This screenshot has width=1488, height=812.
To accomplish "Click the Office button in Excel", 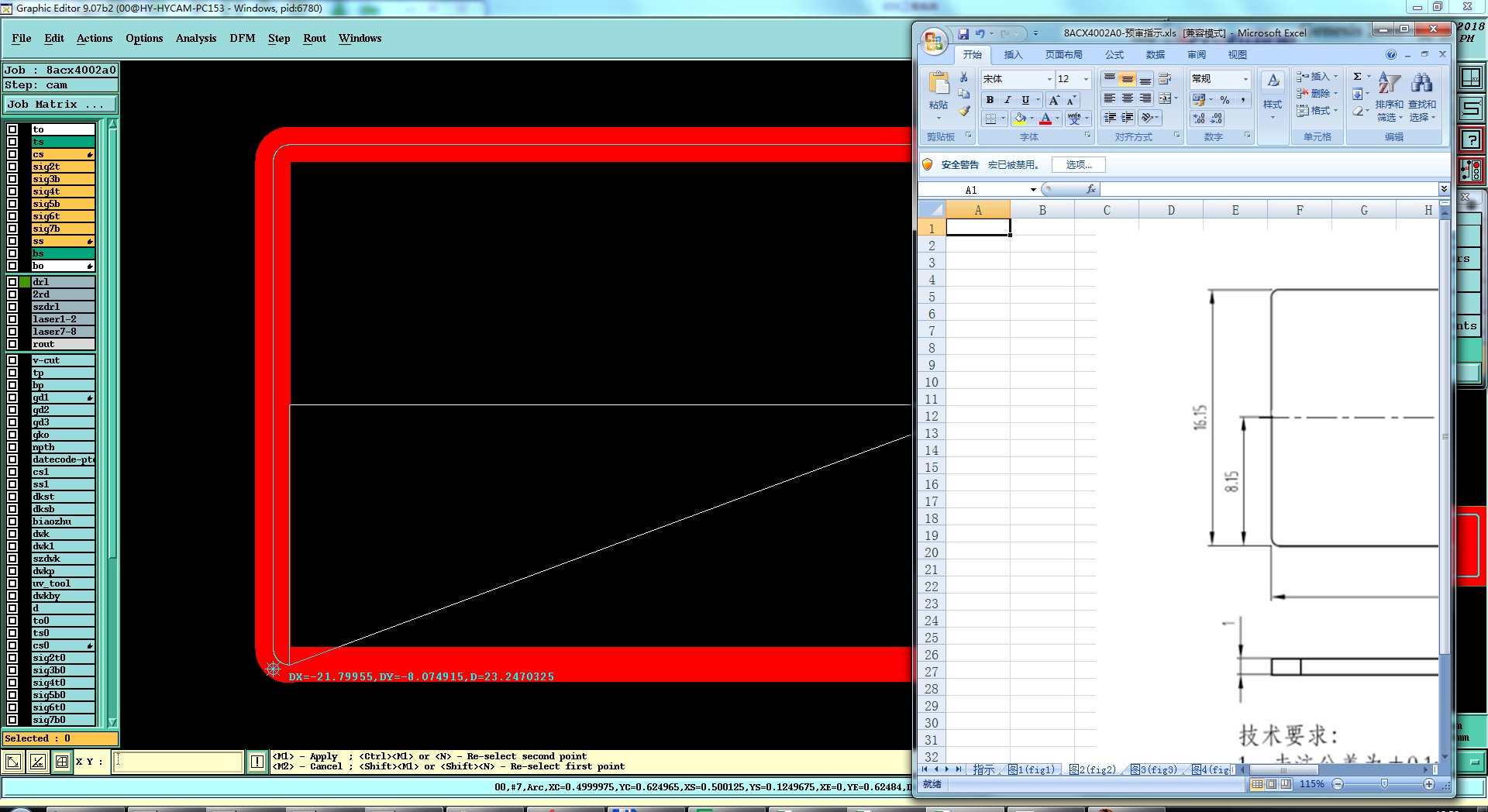I will click(933, 40).
